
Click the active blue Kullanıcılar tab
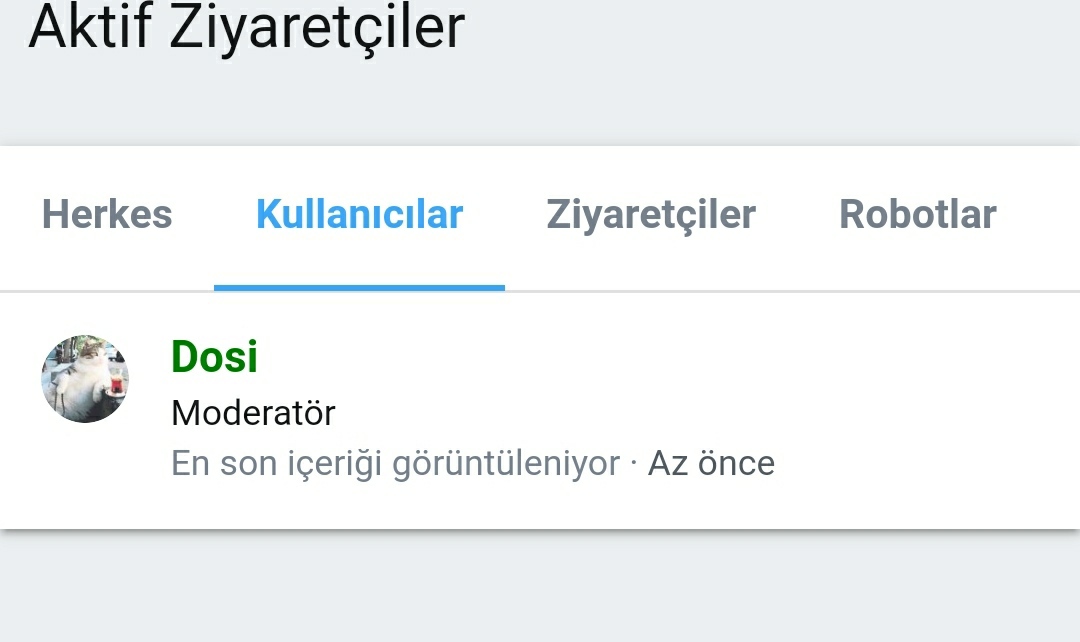coord(359,215)
